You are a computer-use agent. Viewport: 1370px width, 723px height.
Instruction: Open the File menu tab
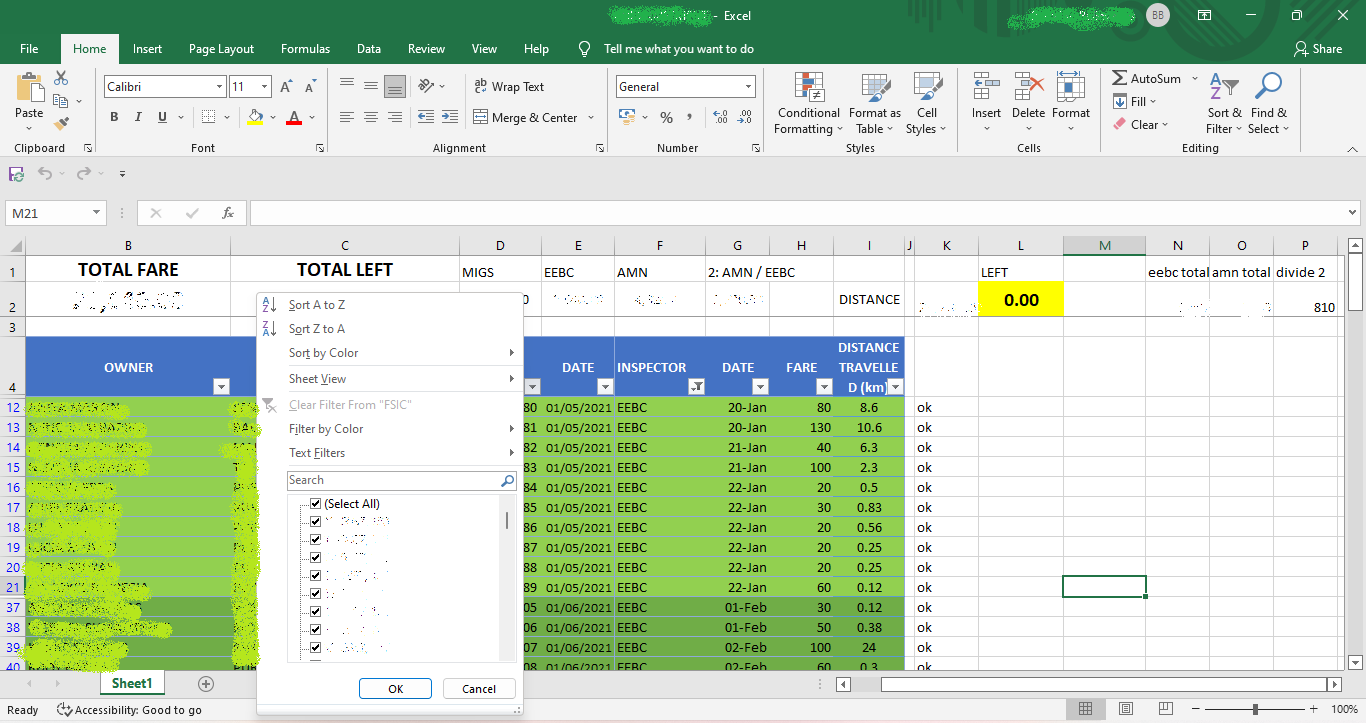tap(29, 49)
